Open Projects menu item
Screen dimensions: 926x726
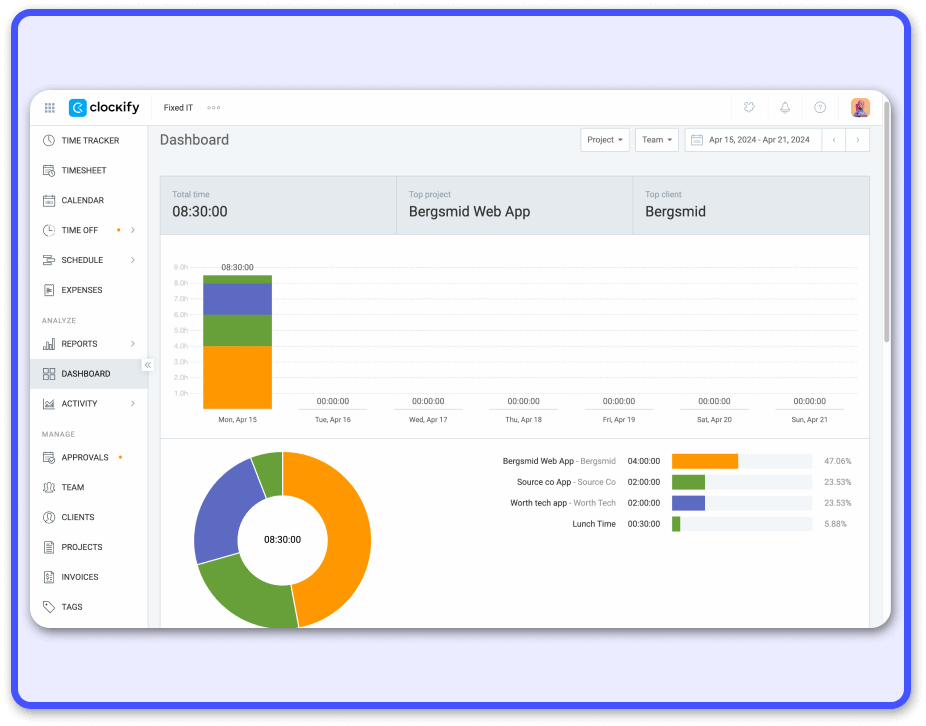click(x=89, y=547)
